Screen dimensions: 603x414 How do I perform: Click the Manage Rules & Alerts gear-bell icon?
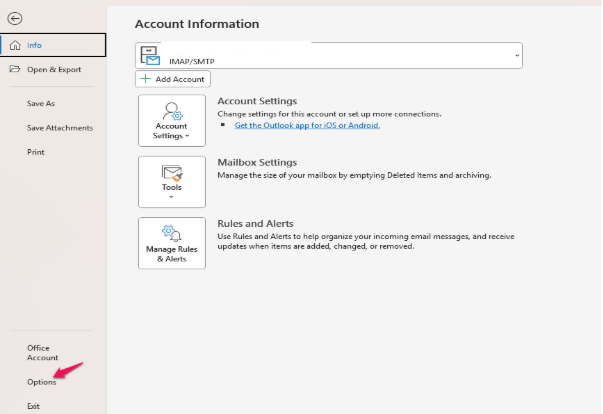(x=172, y=233)
